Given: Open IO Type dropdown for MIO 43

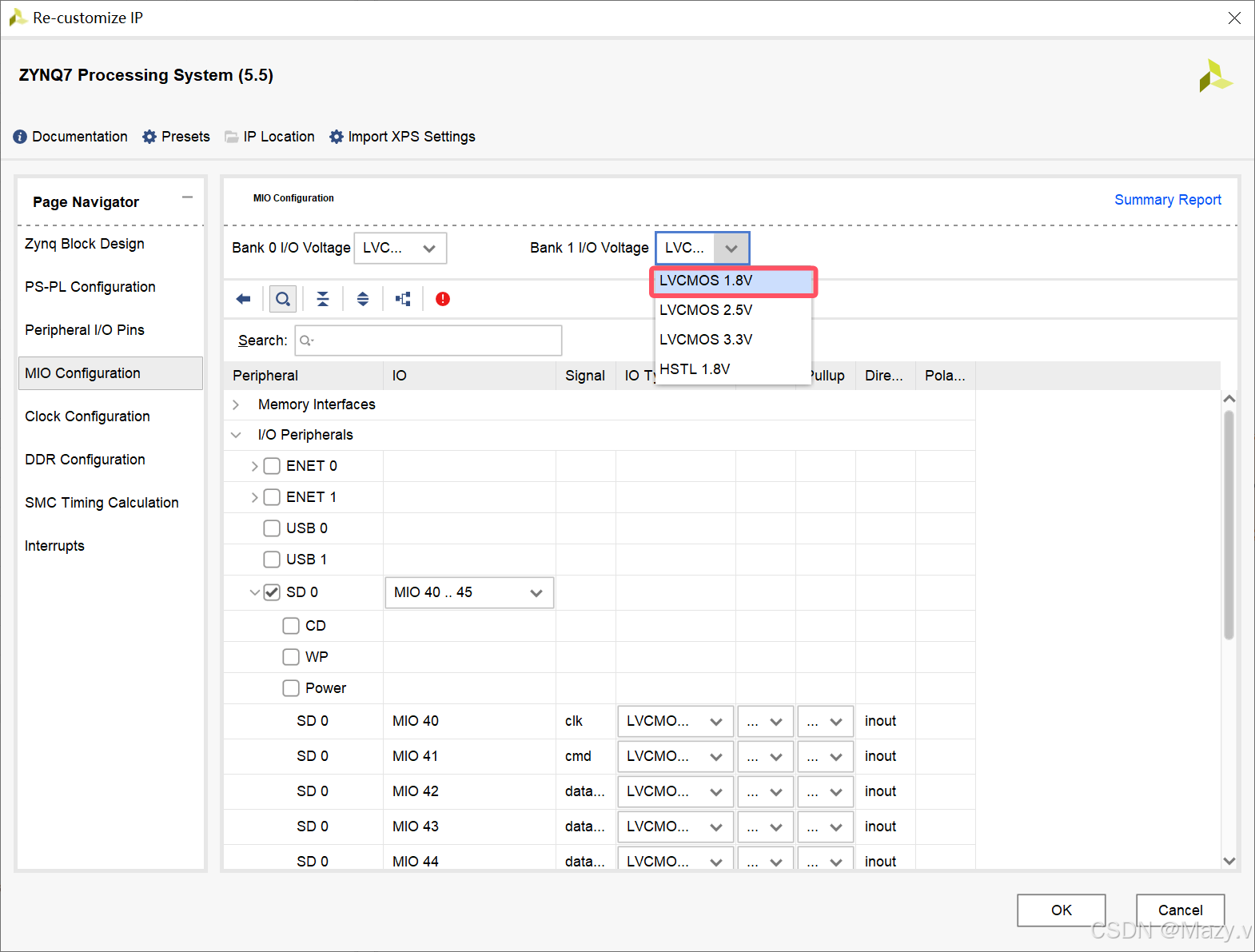Looking at the screenshot, I should pos(675,827).
